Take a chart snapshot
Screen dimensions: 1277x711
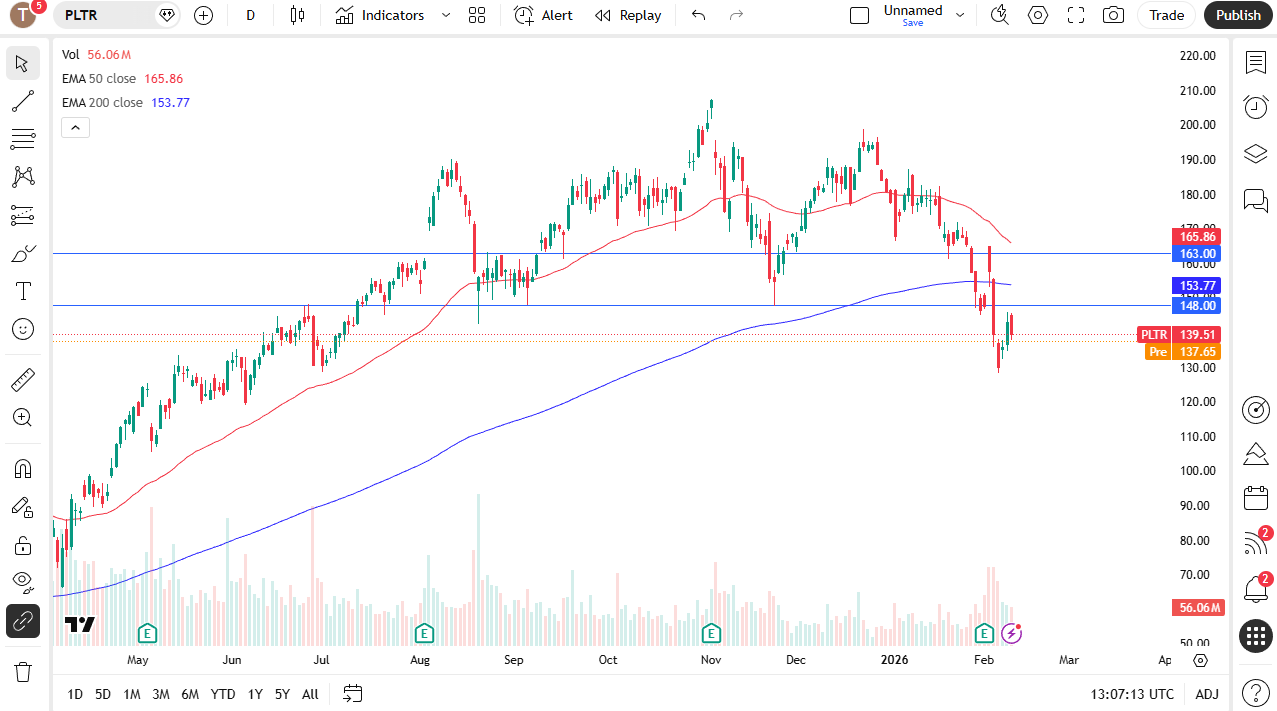coord(1113,15)
